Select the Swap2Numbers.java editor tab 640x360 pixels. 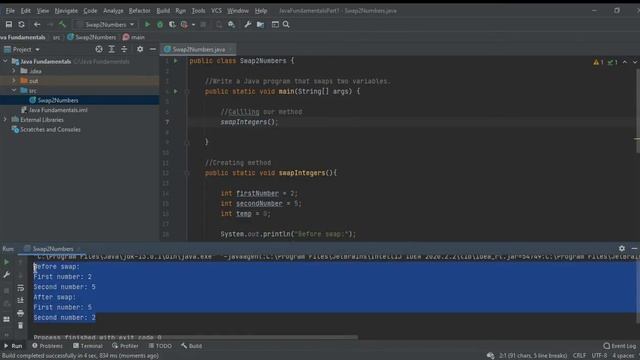click(198, 49)
